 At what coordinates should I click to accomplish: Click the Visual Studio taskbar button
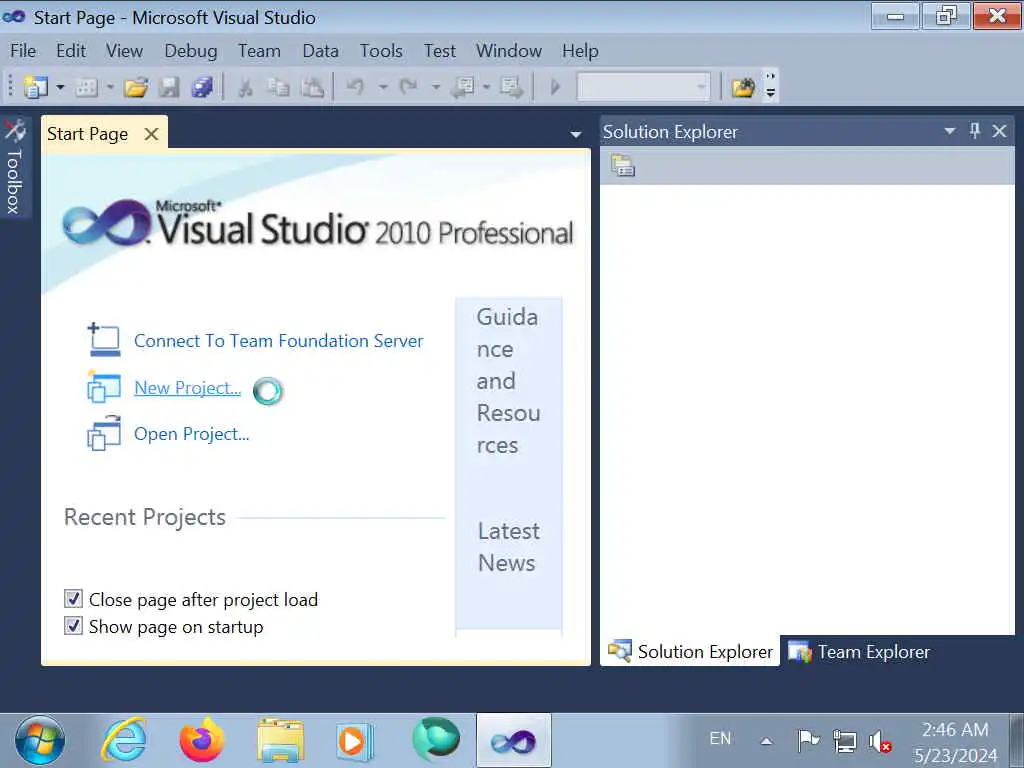pyautogui.click(x=514, y=741)
